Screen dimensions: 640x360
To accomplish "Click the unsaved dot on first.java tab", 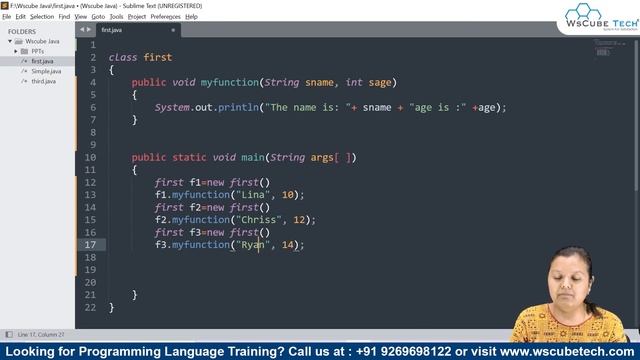I will click(173, 30).
